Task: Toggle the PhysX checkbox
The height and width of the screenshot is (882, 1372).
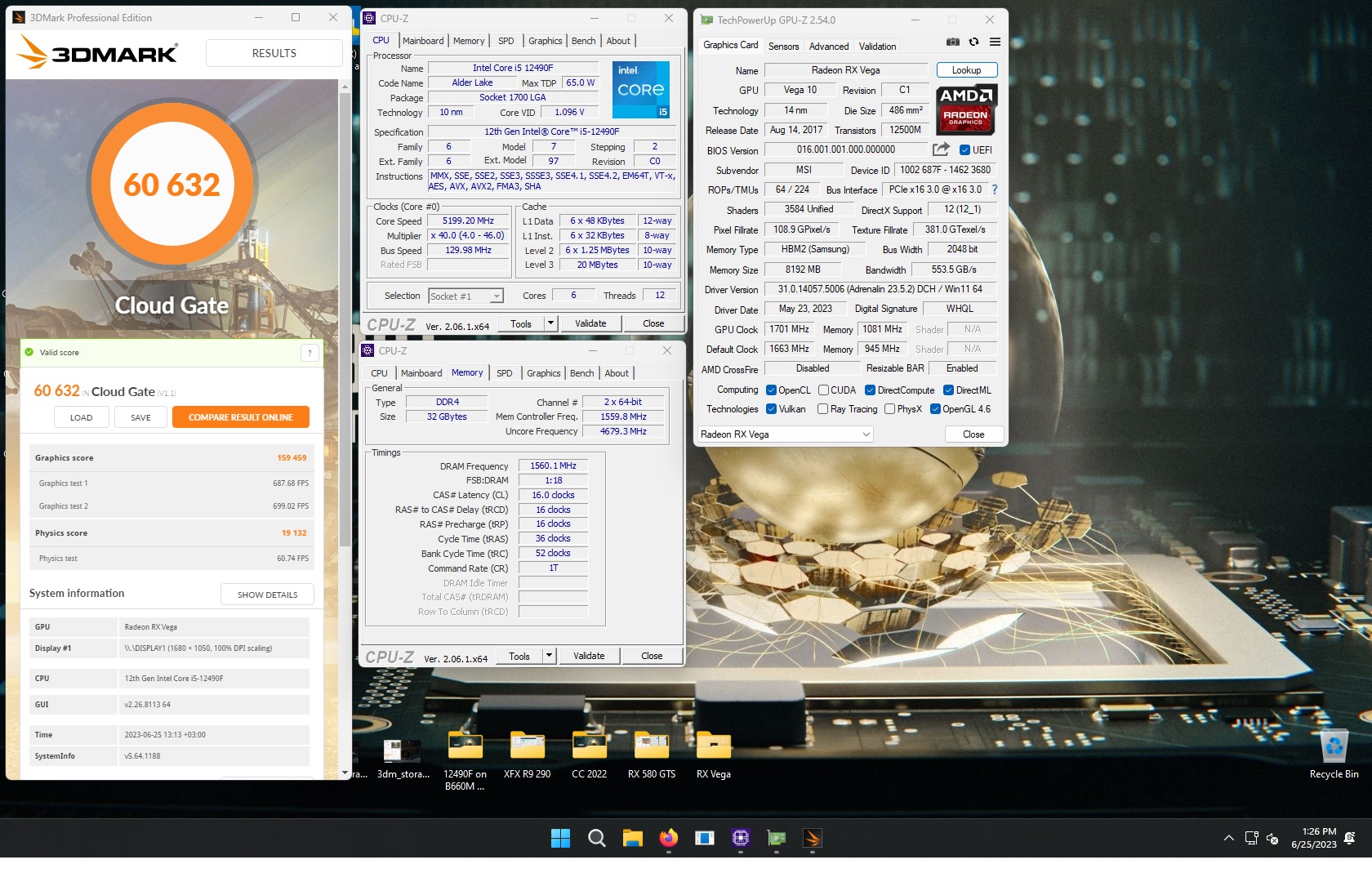Action: (890, 409)
